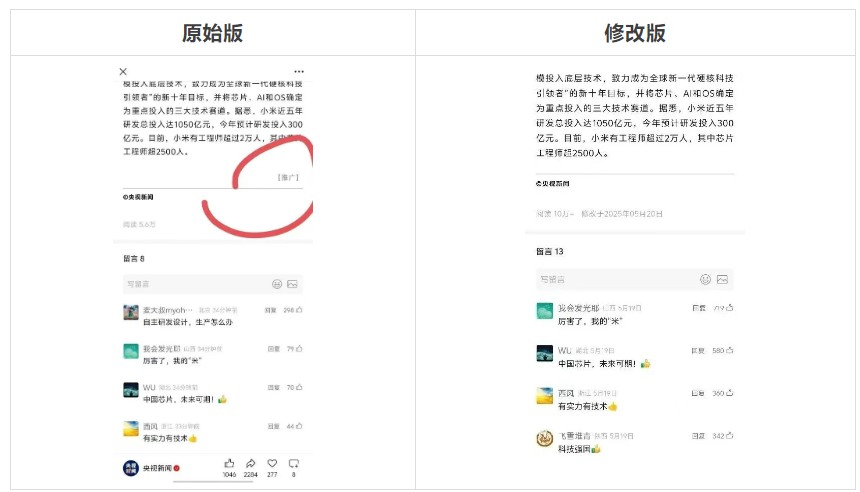Viewport: 860px width, 492px height.
Task: Focus the 写留言 input in 原始版
Action: [213, 284]
